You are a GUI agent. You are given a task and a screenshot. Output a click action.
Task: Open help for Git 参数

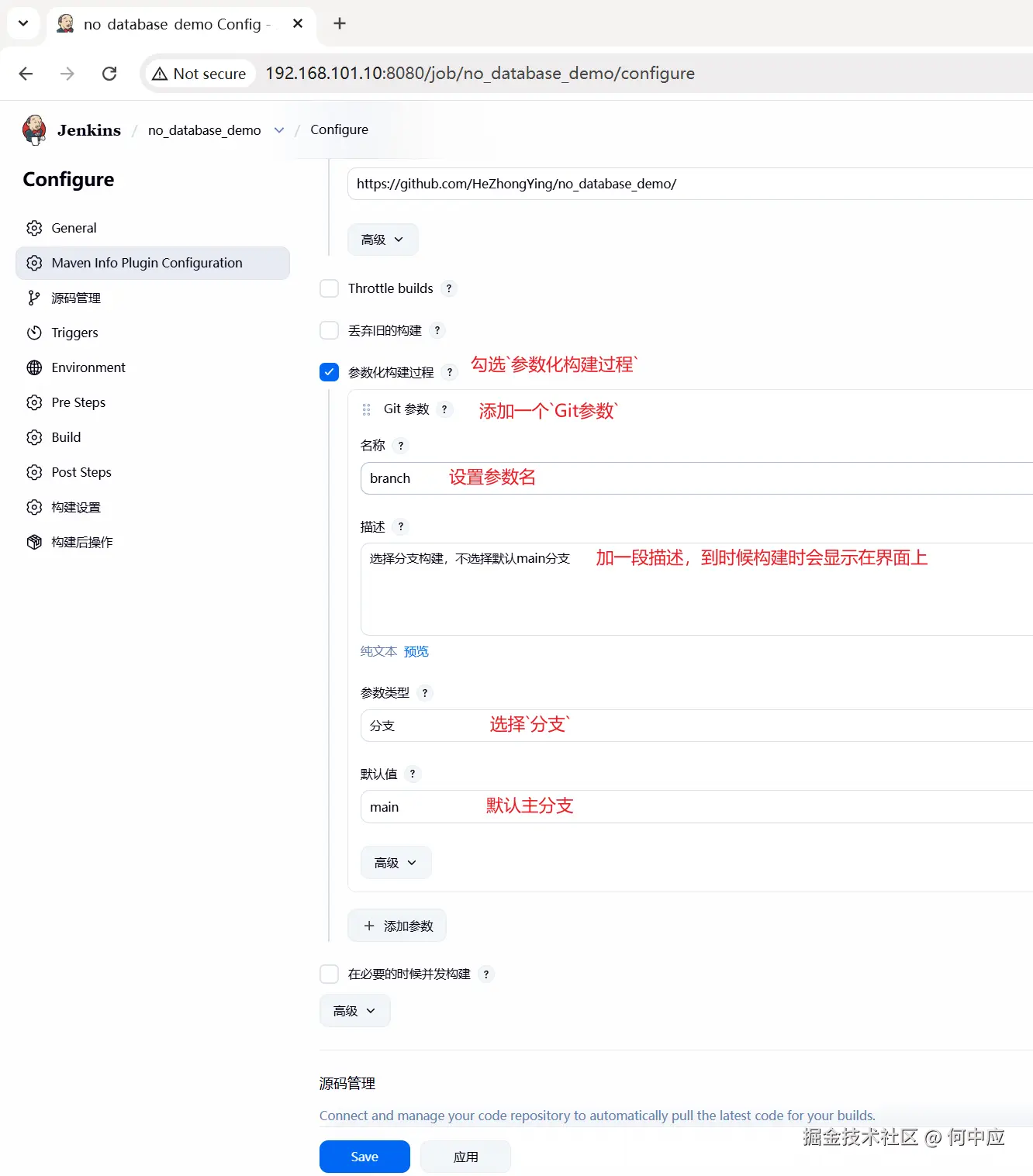(x=444, y=409)
